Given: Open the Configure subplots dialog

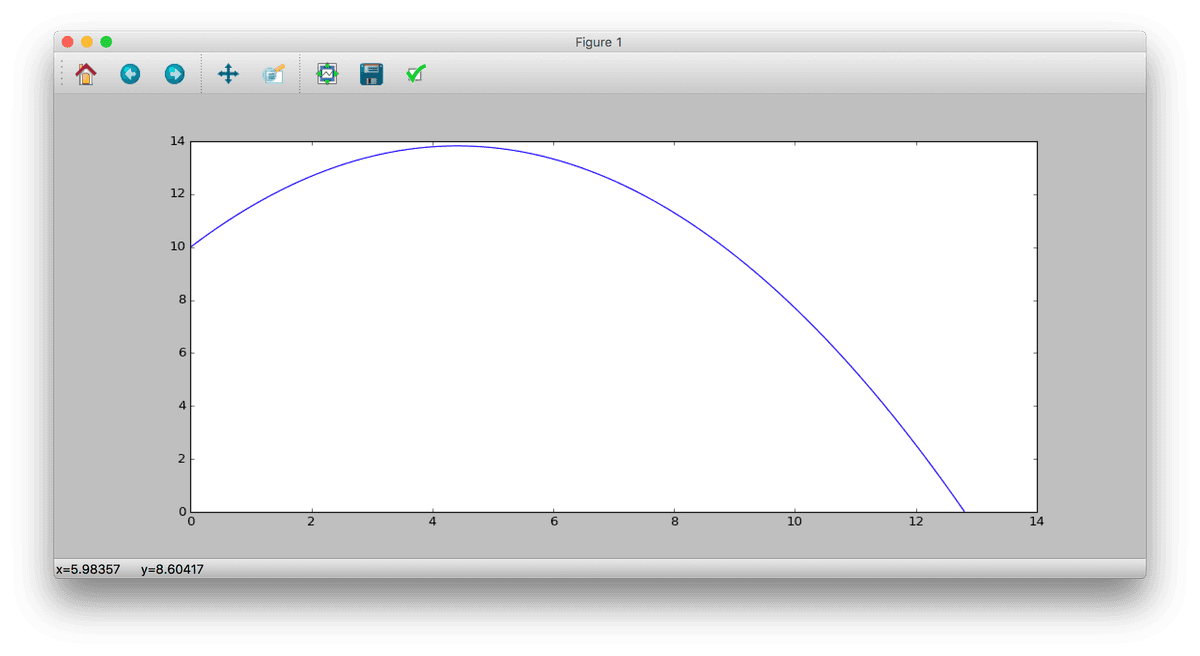Looking at the screenshot, I should (x=327, y=74).
